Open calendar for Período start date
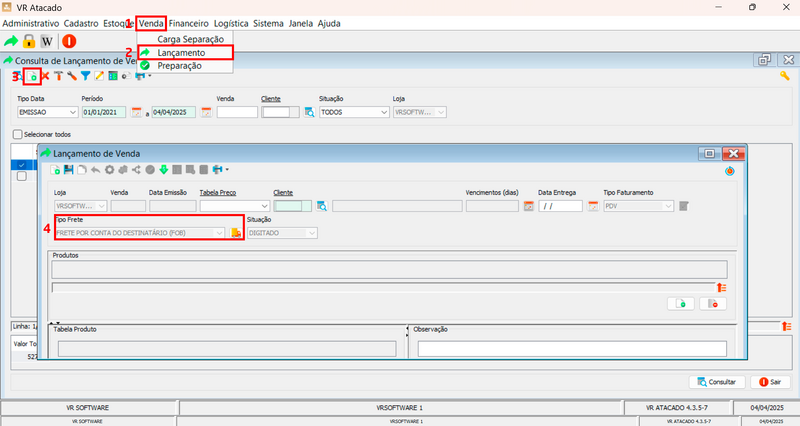 pos(136,112)
